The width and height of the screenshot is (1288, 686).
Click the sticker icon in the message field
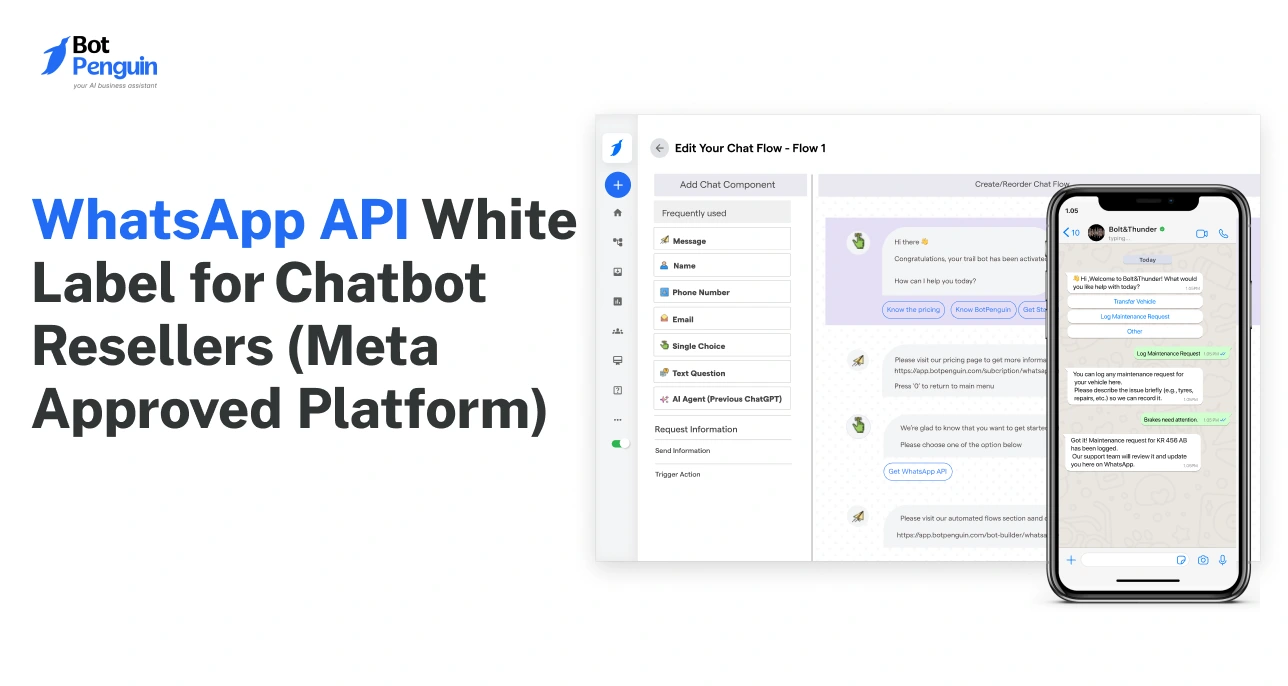pyautogui.click(x=1181, y=560)
